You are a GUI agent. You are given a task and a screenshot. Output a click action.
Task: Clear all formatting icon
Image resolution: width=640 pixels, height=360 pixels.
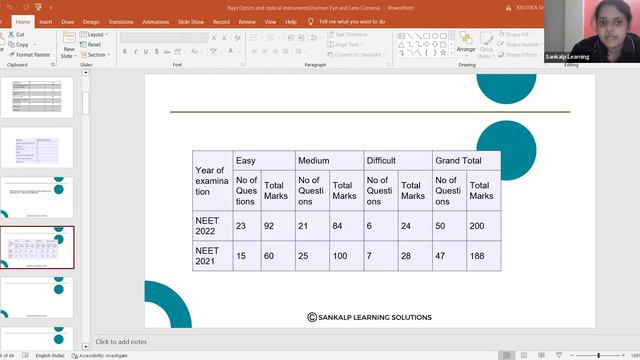tap(238, 38)
